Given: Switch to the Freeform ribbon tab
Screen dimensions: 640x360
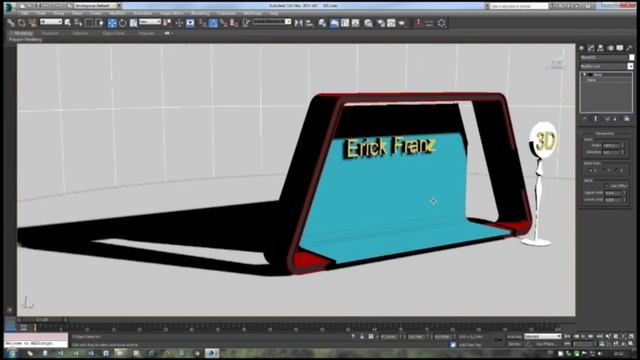Looking at the screenshot, I should point(50,33).
